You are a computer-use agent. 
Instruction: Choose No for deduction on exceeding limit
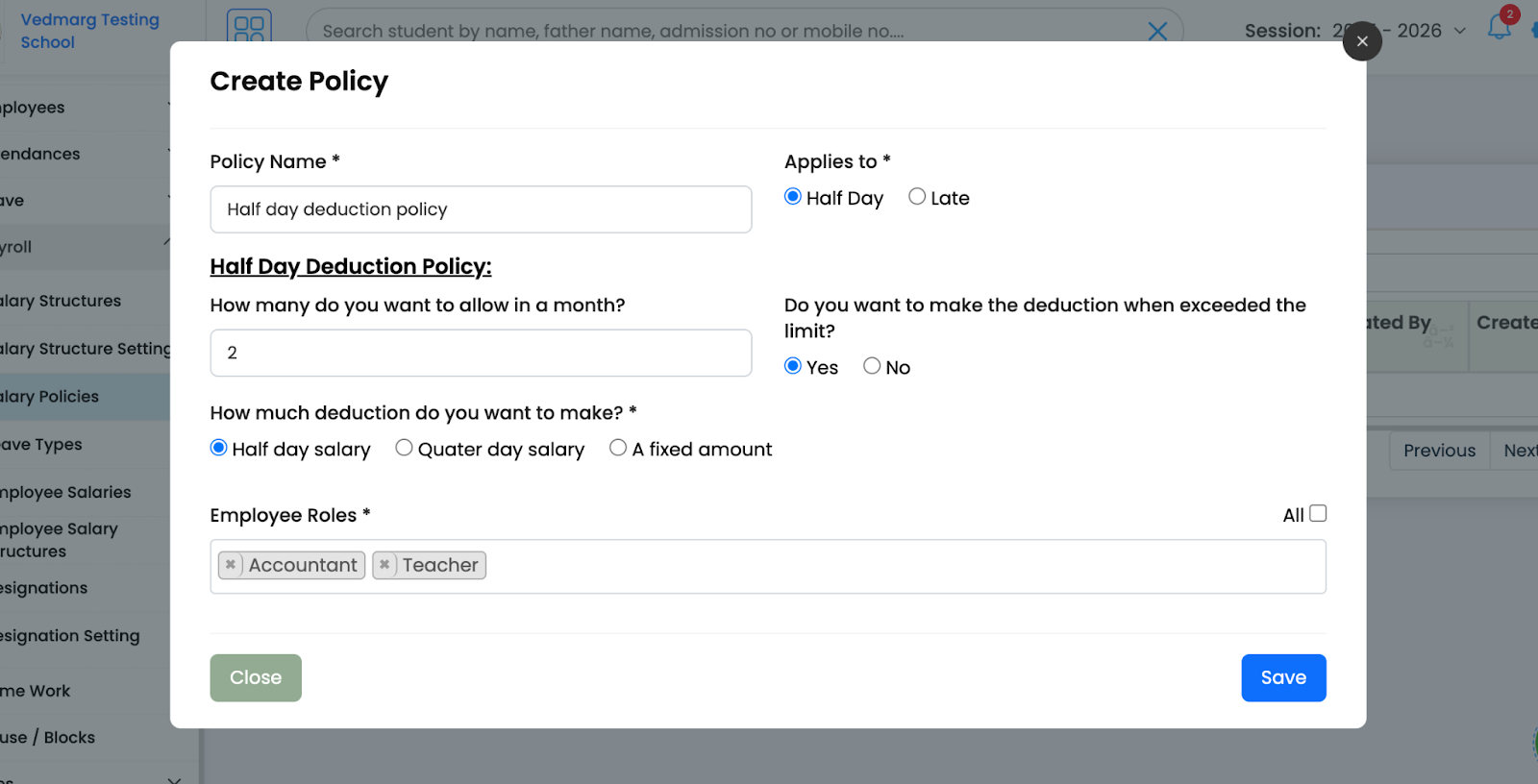click(872, 366)
